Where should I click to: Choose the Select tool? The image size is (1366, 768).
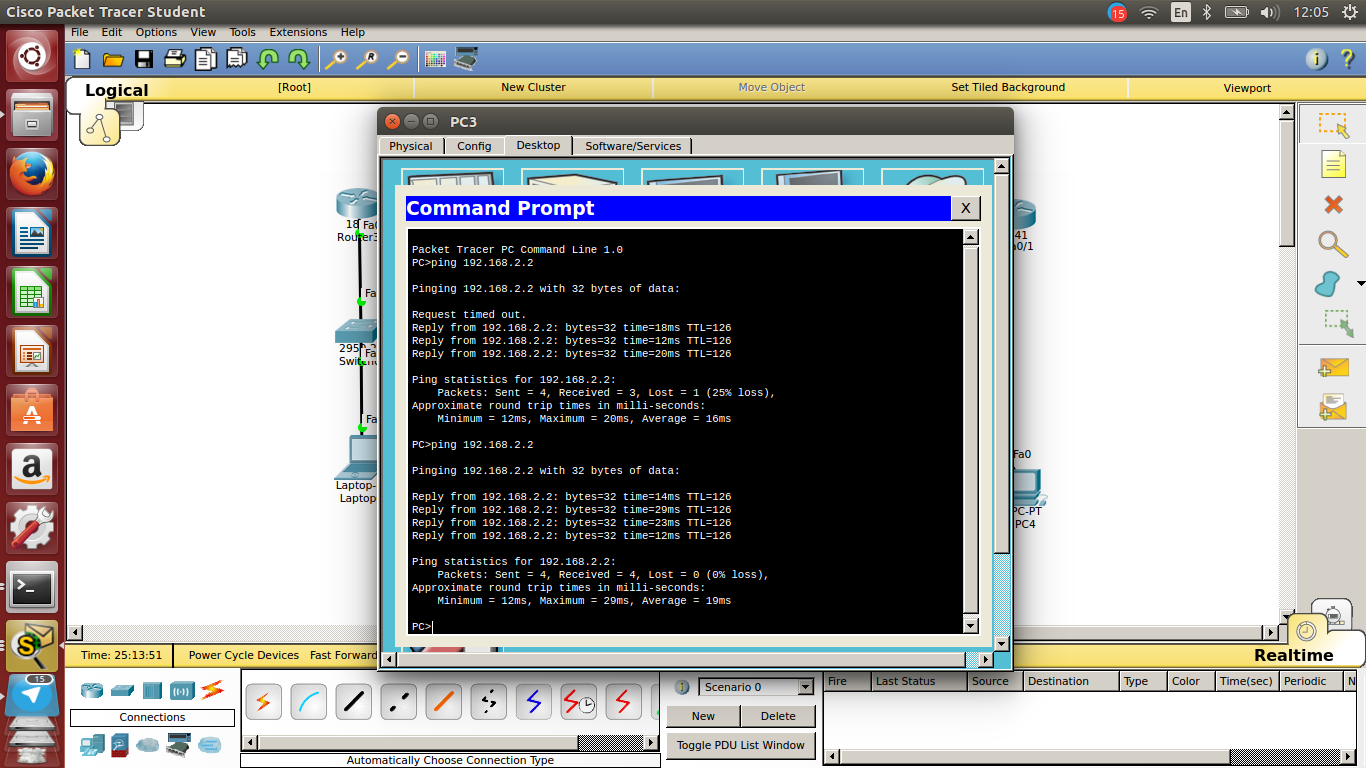click(1333, 124)
